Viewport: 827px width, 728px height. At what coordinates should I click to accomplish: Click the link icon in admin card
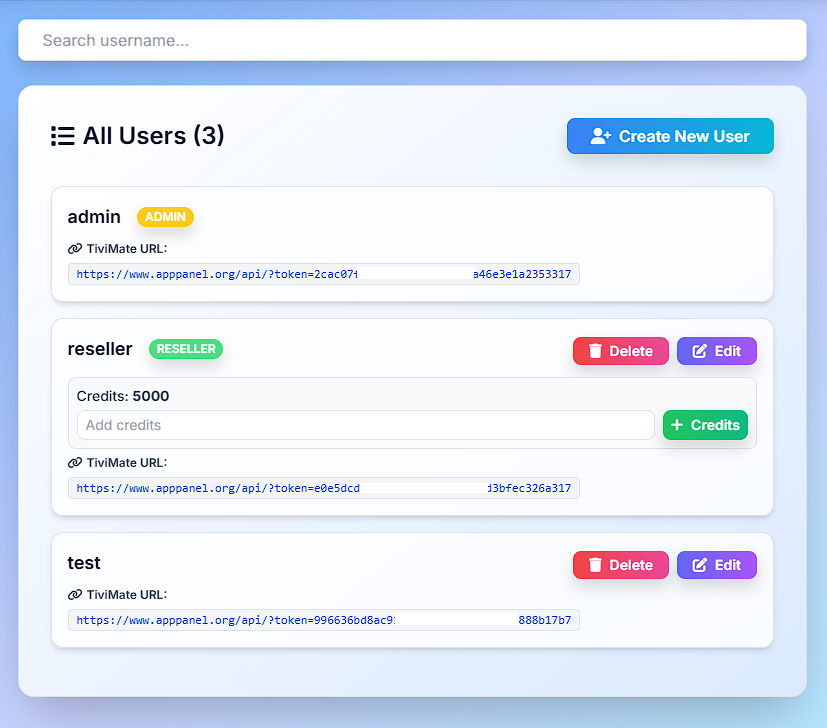point(75,248)
